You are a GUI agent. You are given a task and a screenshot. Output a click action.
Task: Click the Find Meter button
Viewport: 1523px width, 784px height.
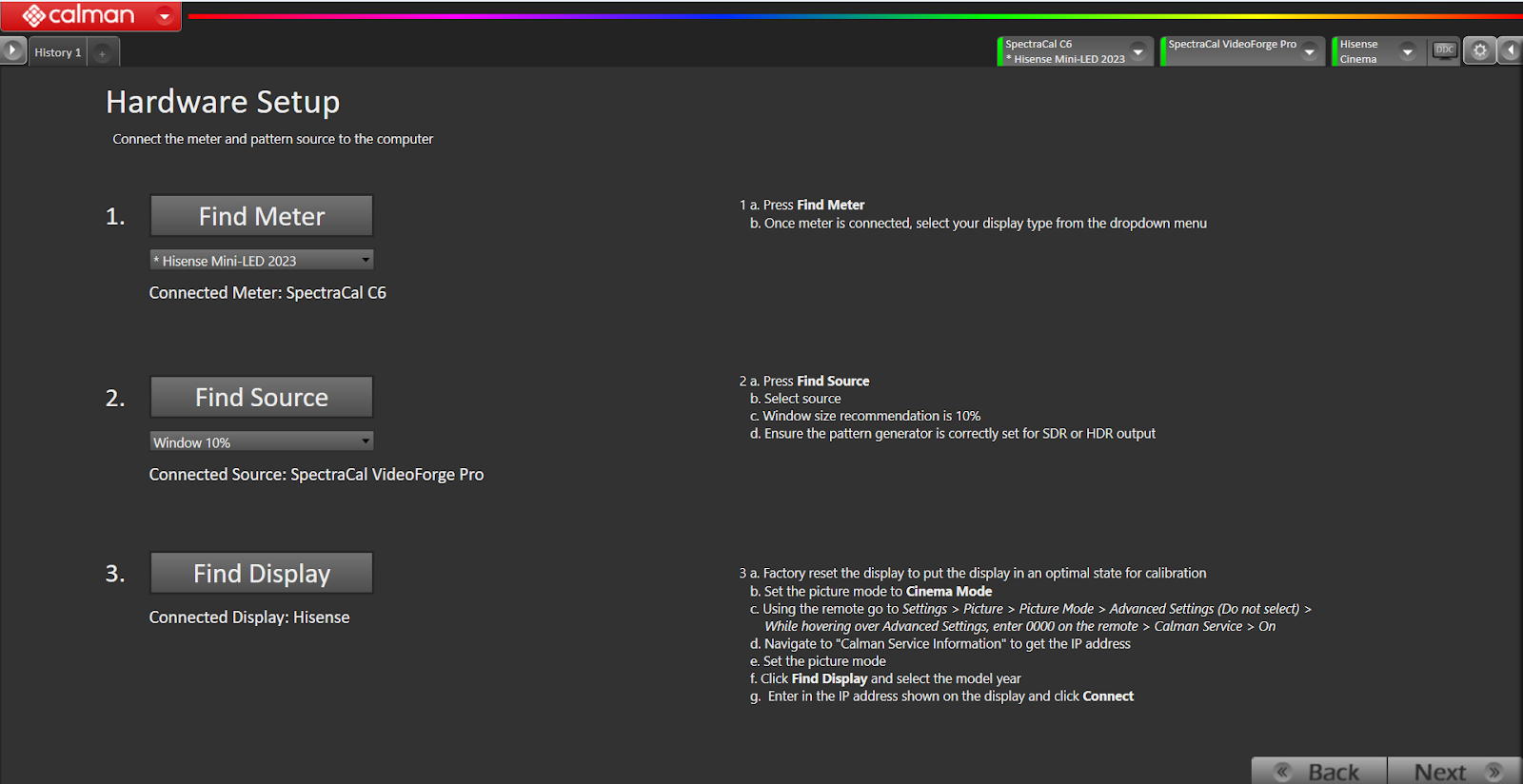(262, 216)
